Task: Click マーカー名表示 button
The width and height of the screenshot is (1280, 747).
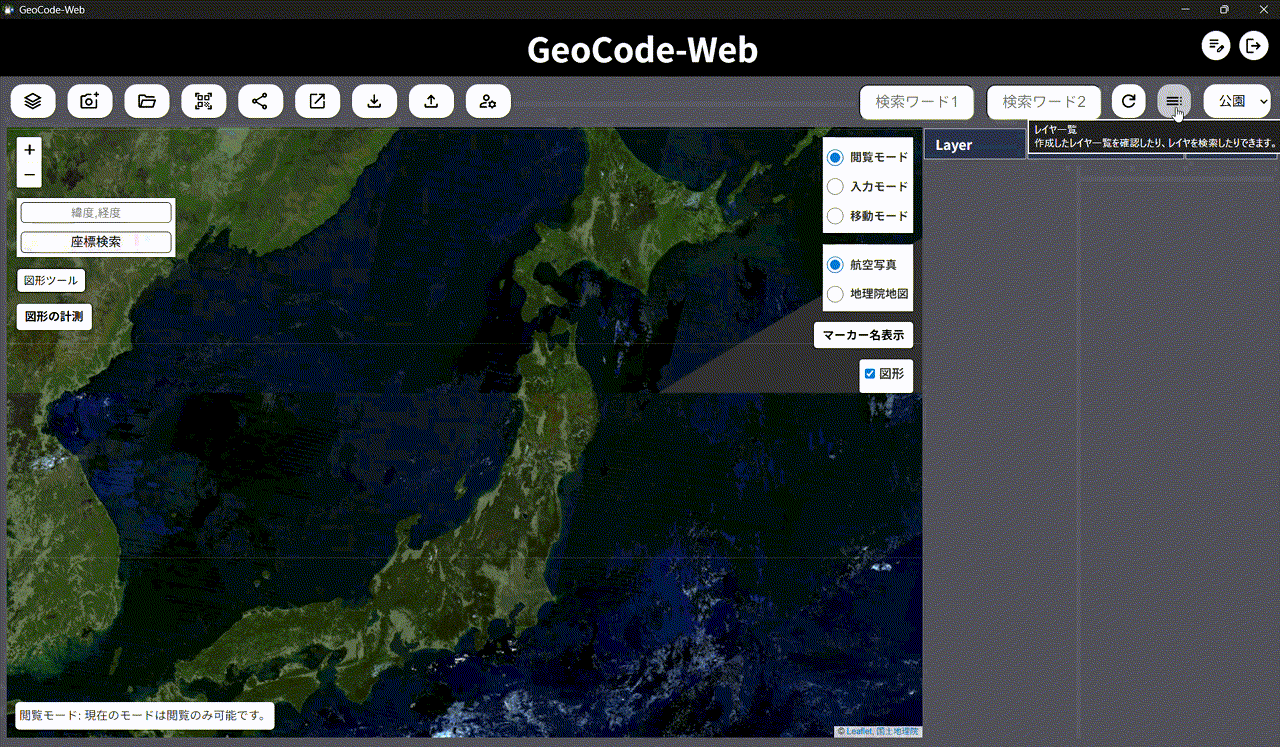Action: pyautogui.click(x=864, y=336)
